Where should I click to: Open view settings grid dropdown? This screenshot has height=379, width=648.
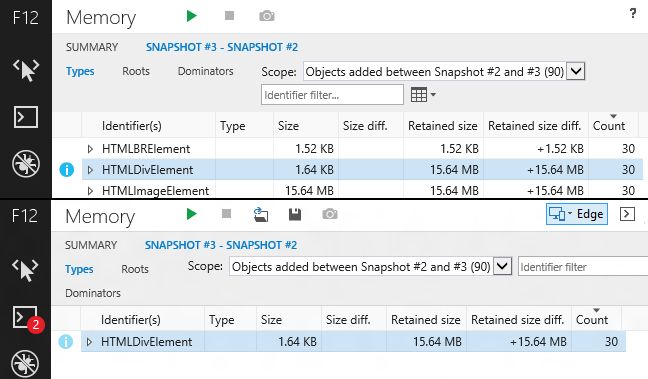click(423, 95)
